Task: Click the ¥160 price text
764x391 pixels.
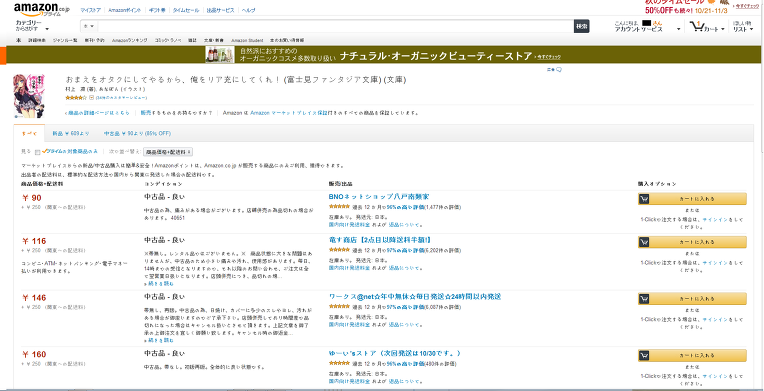Action: (x=34, y=354)
